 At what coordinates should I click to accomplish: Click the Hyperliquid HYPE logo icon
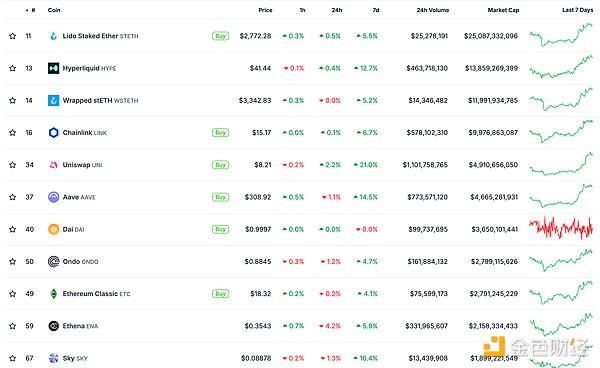tap(54, 68)
